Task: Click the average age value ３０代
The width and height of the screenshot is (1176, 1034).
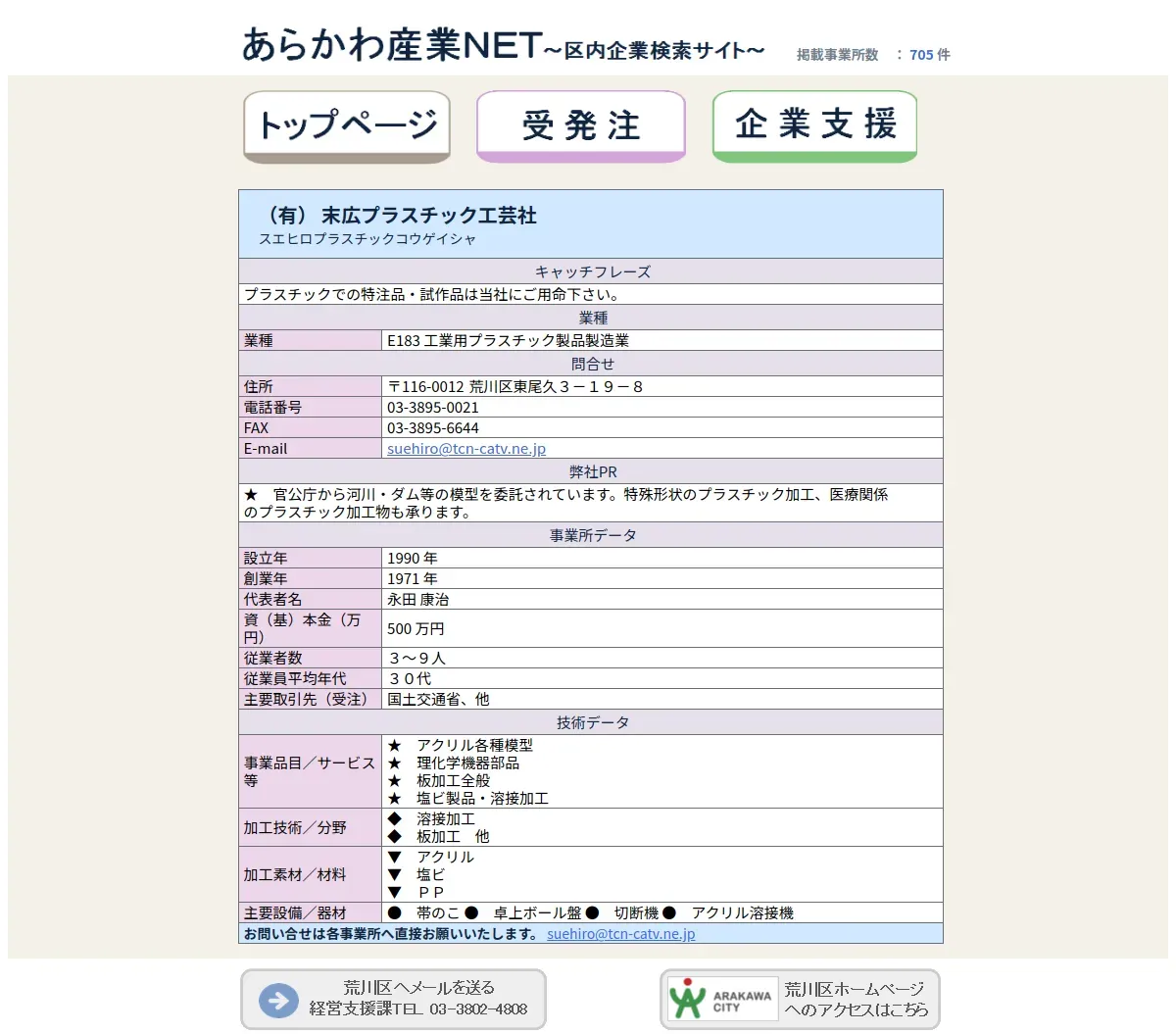Action: click(410, 679)
